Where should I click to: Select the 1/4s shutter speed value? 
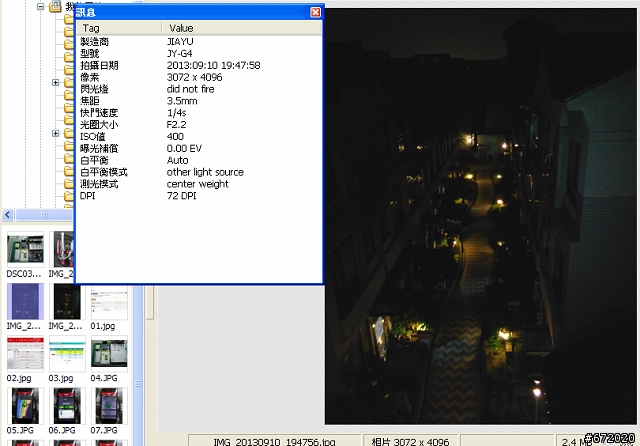click(176, 113)
